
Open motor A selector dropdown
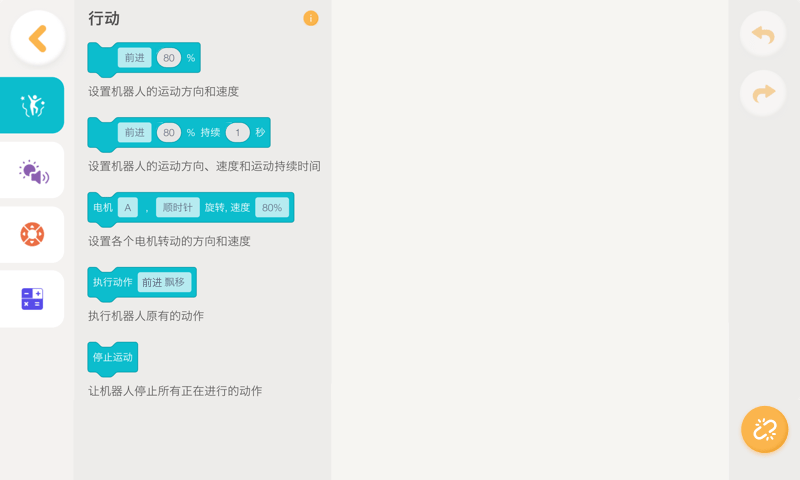(x=128, y=207)
